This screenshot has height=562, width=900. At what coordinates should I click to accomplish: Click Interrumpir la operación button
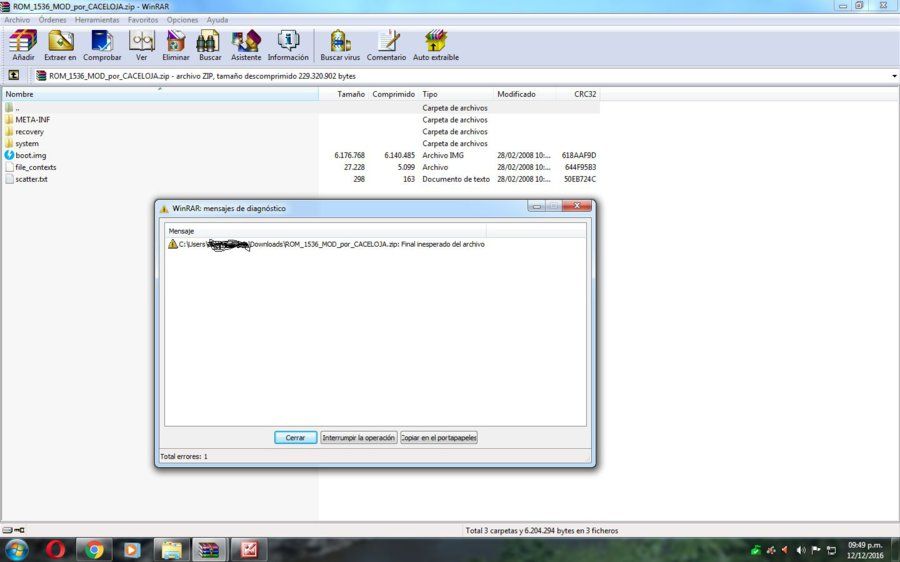359,437
